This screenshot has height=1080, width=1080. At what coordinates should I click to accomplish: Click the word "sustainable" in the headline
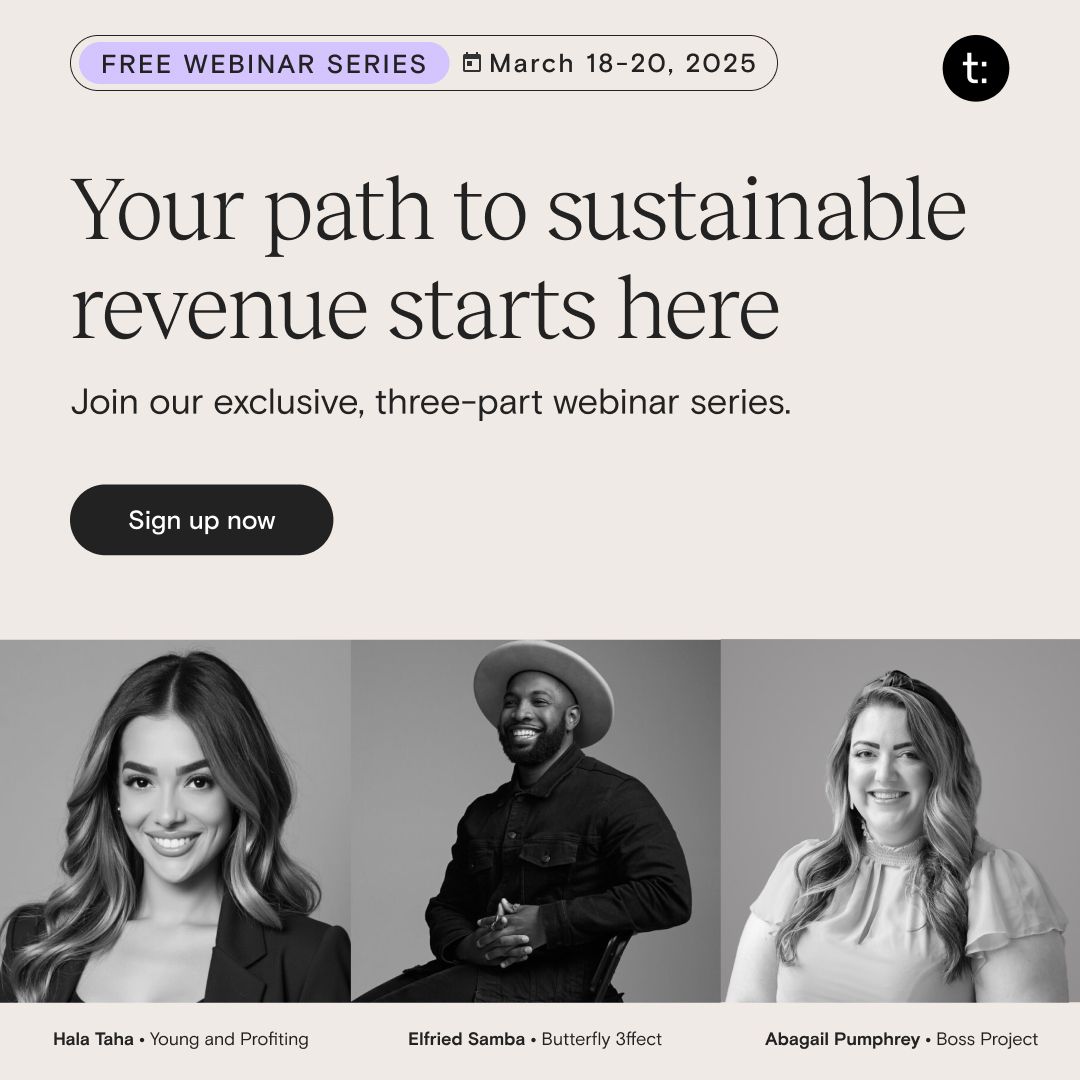(x=757, y=213)
